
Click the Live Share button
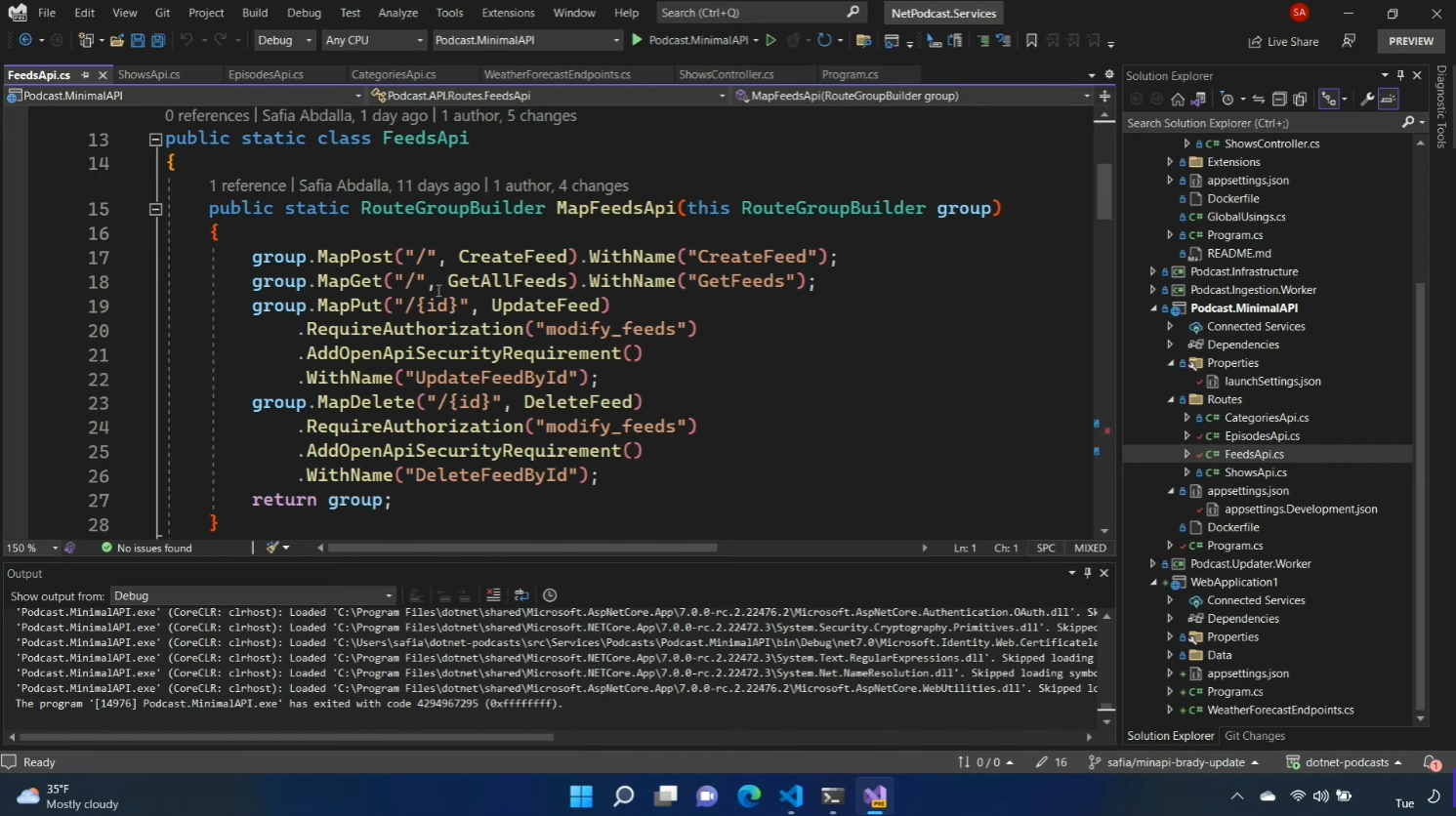pyautogui.click(x=1283, y=41)
